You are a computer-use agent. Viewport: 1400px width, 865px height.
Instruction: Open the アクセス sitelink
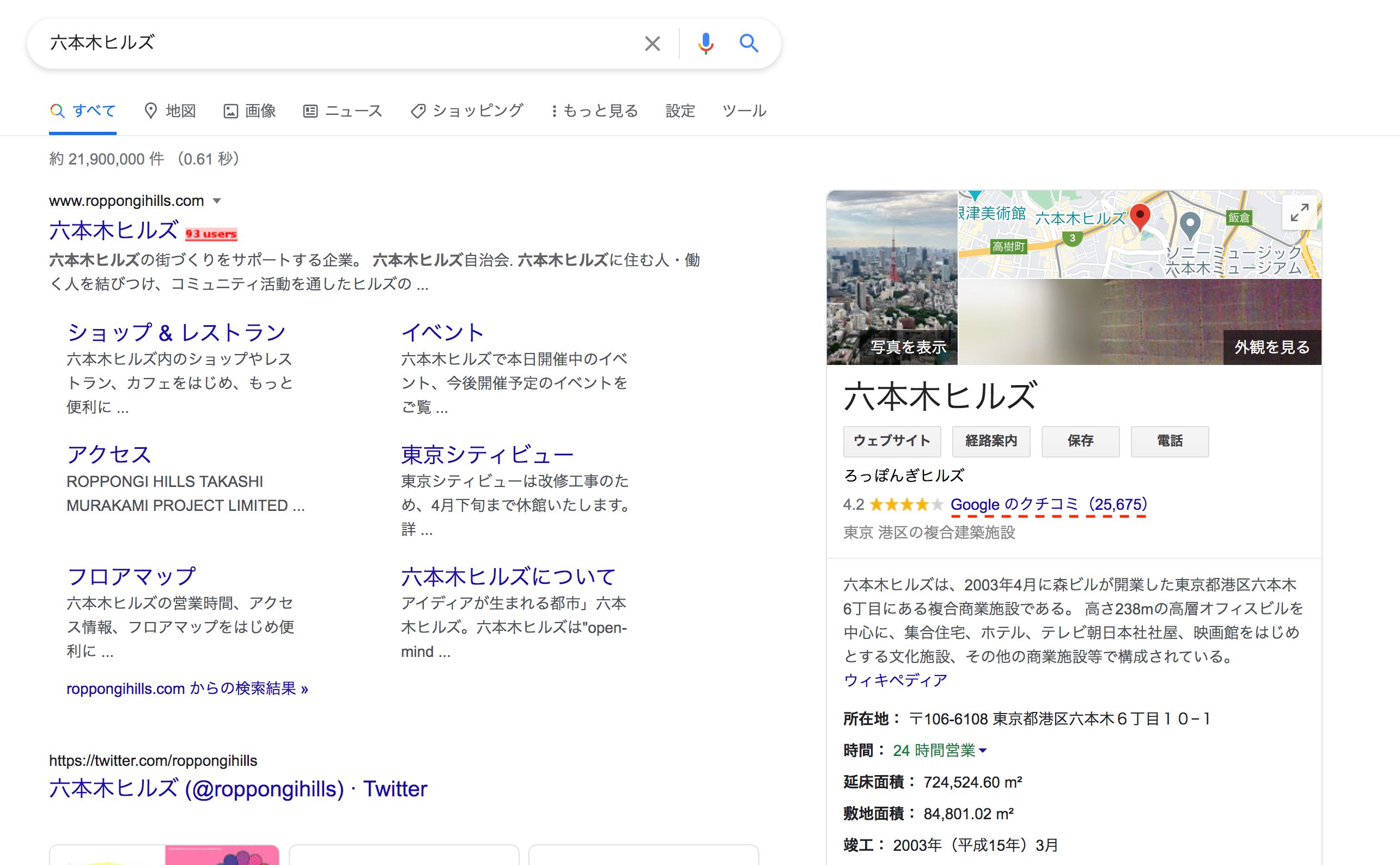click(109, 455)
